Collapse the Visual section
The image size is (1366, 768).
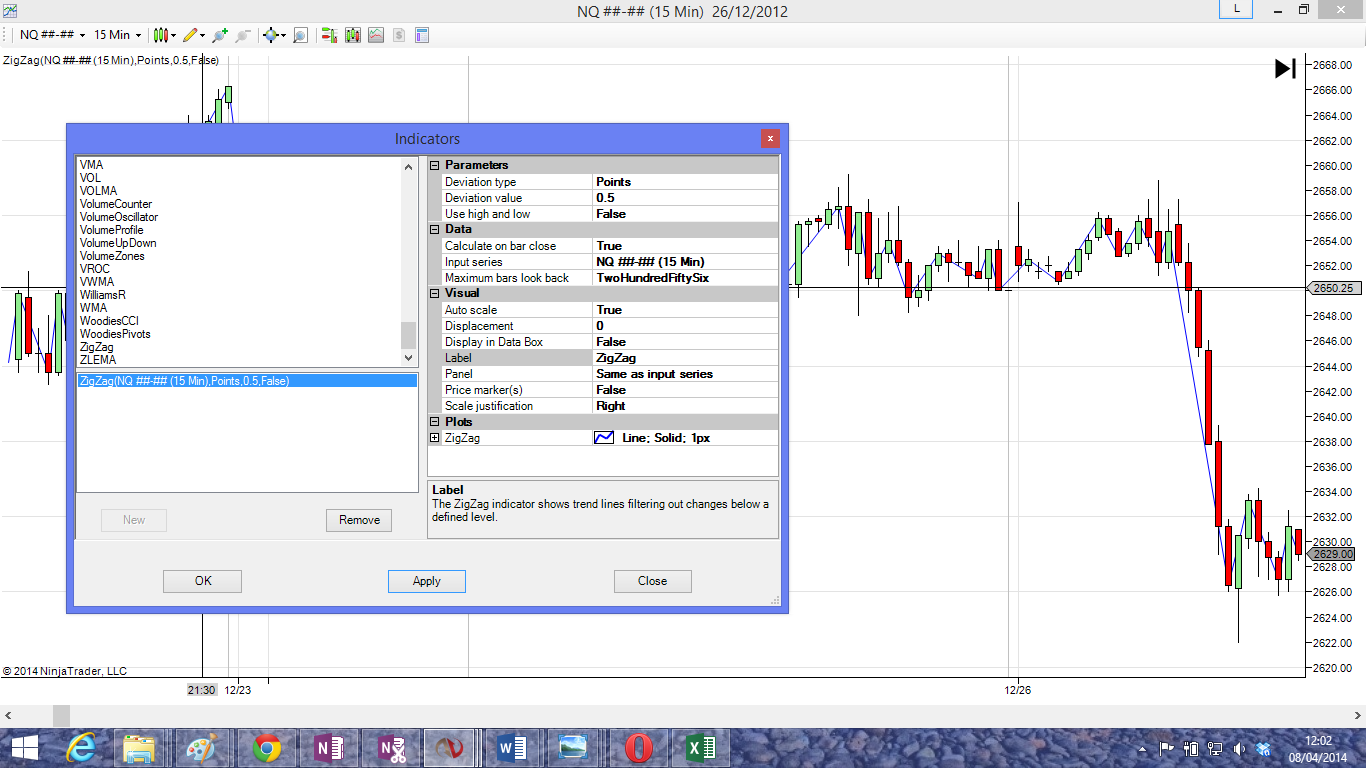tap(435, 293)
